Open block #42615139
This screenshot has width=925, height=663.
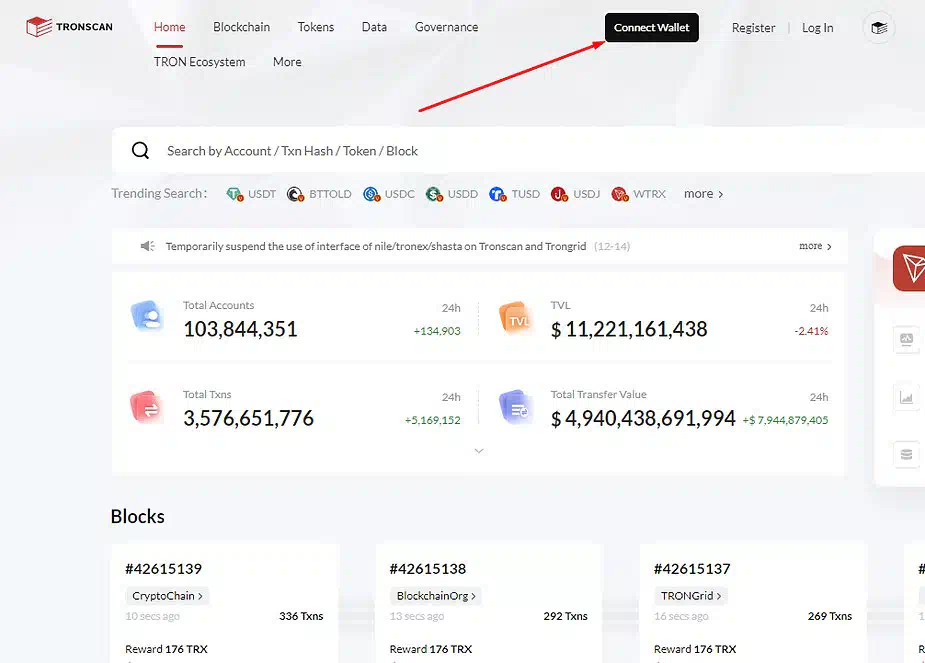163,569
